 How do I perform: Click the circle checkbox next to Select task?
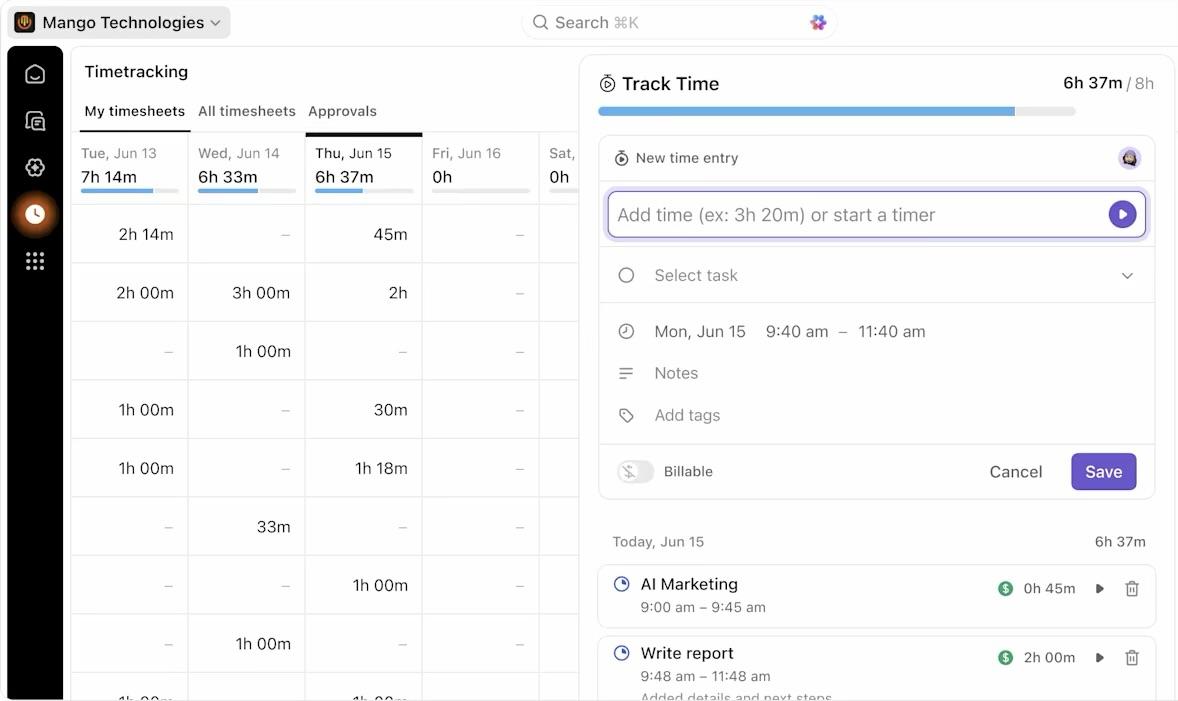626,275
